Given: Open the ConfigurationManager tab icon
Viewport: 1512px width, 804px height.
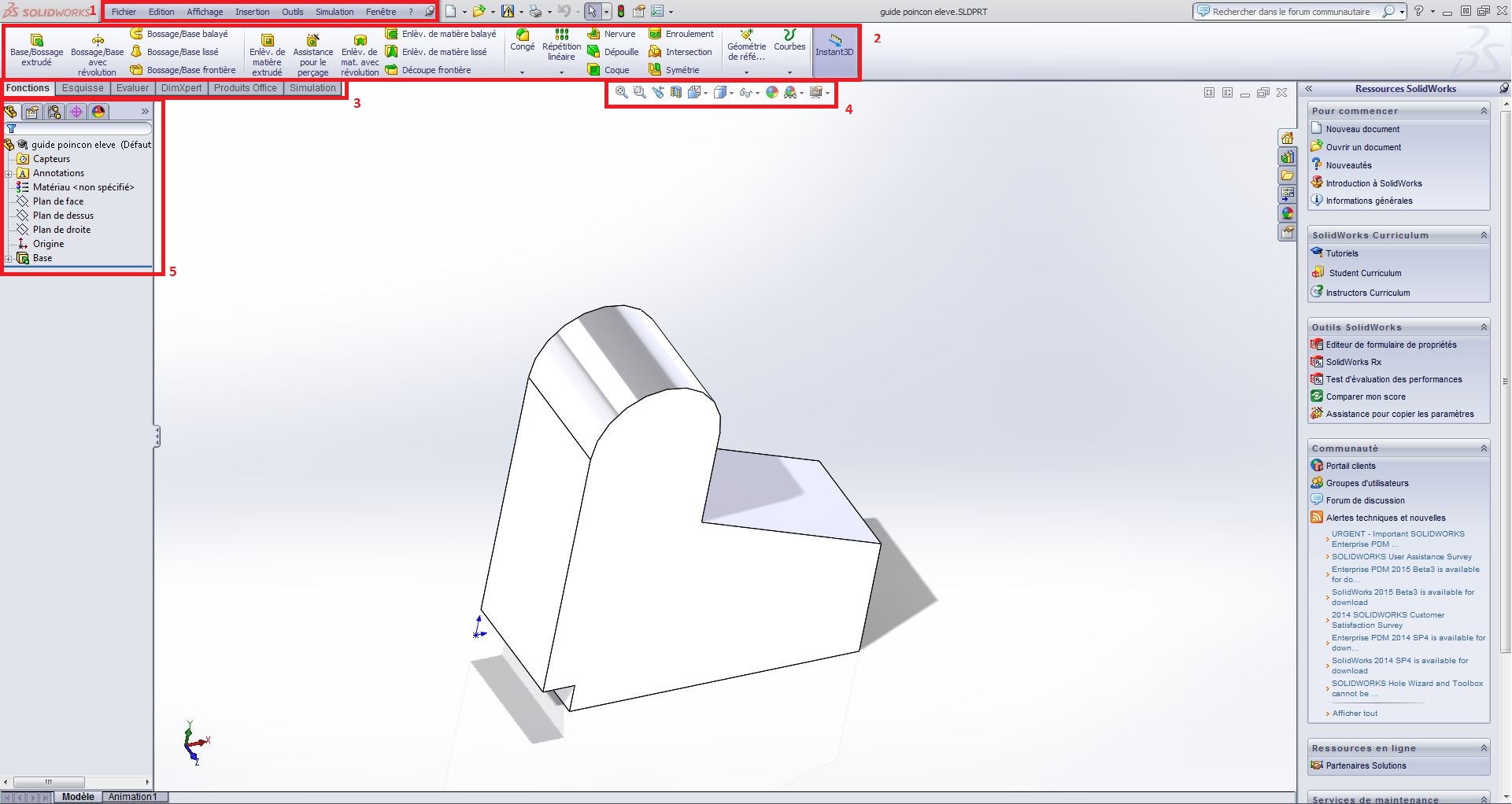Looking at the screenshot, I should (54, 112).
